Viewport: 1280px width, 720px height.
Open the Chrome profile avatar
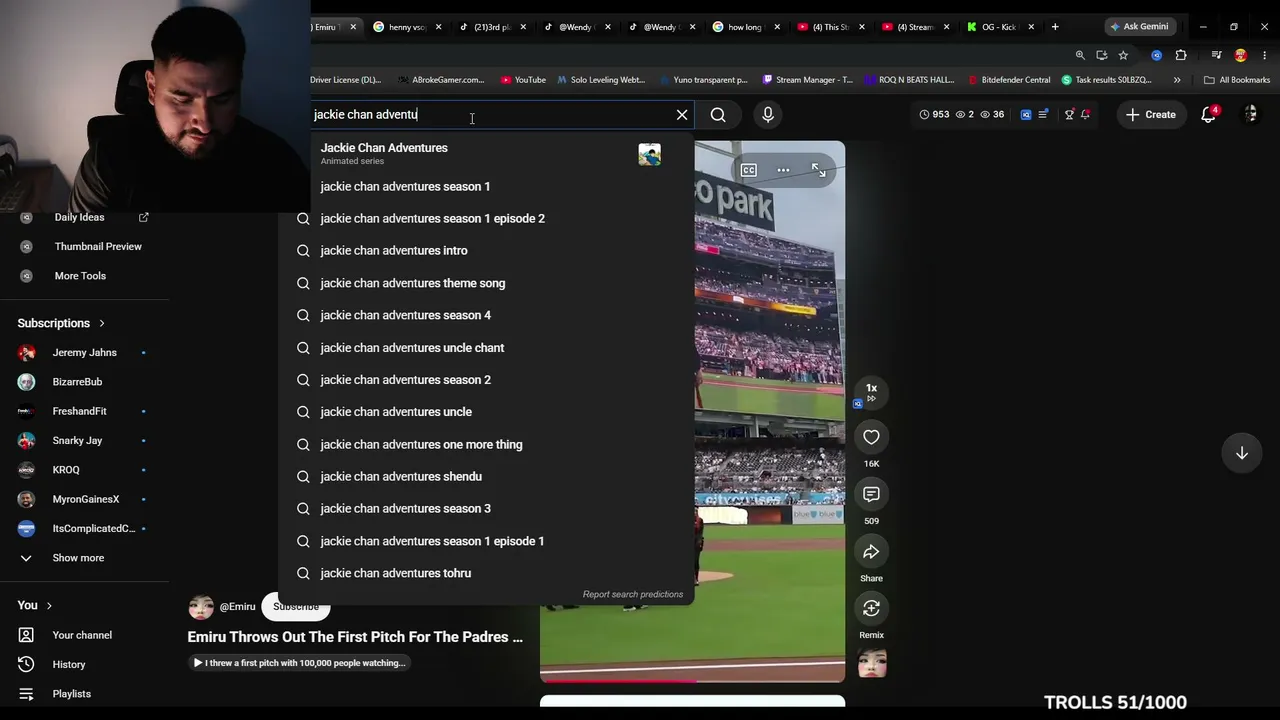[x=1241, y=55]
